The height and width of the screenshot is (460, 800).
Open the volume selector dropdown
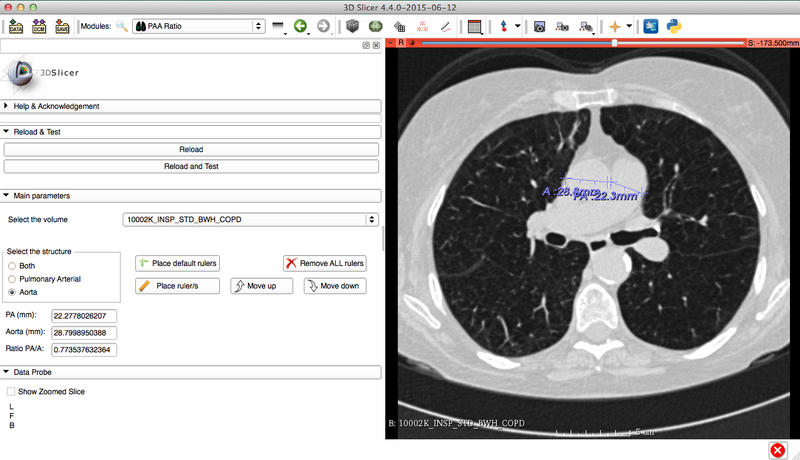click(249, 219)
